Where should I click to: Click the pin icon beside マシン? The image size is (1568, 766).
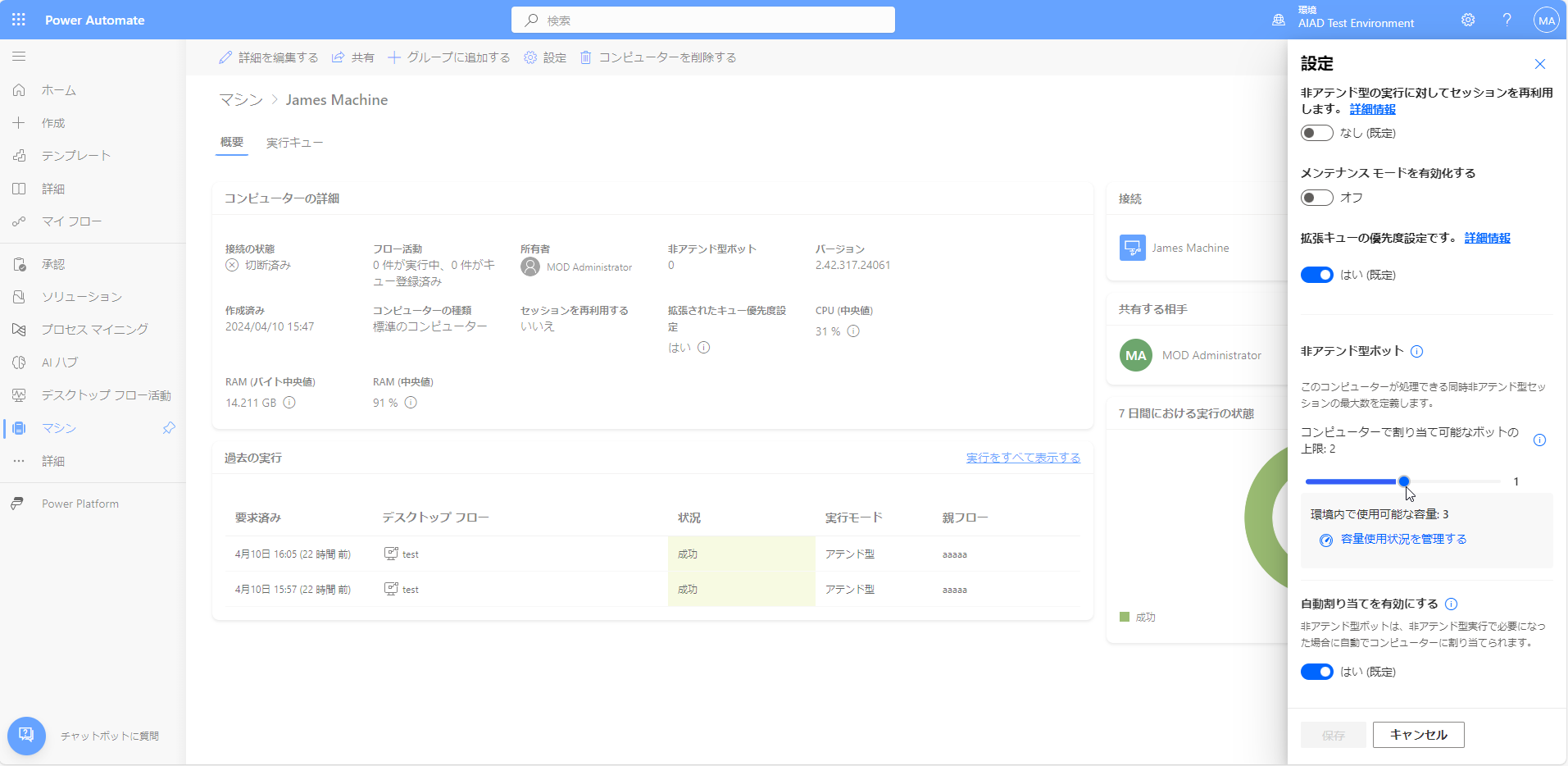coord(169,428)
